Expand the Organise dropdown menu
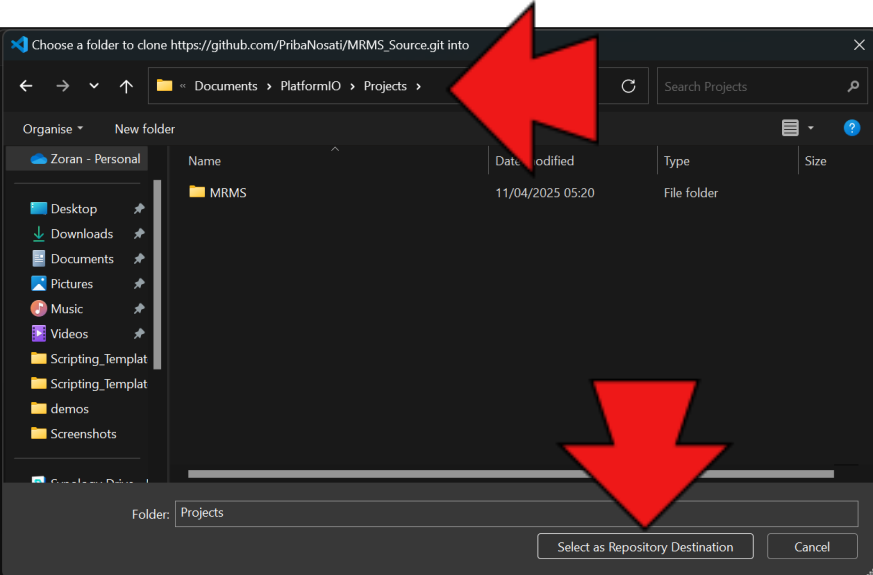The image size is (873, 575). coord(53,129)
